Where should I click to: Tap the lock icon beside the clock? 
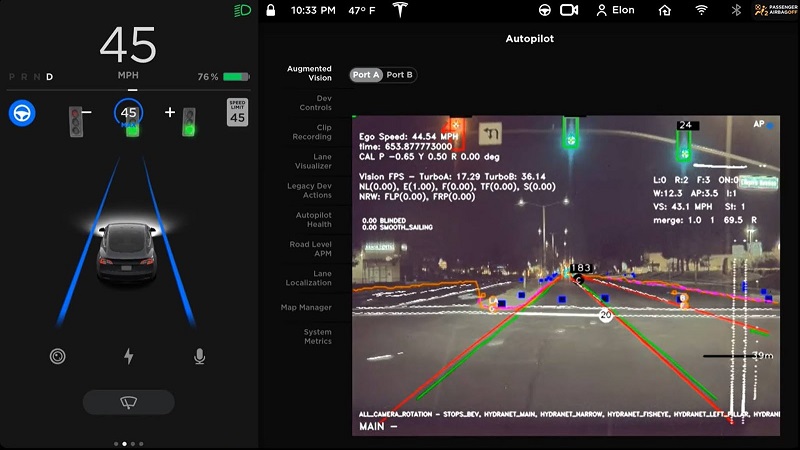(270, 10)
